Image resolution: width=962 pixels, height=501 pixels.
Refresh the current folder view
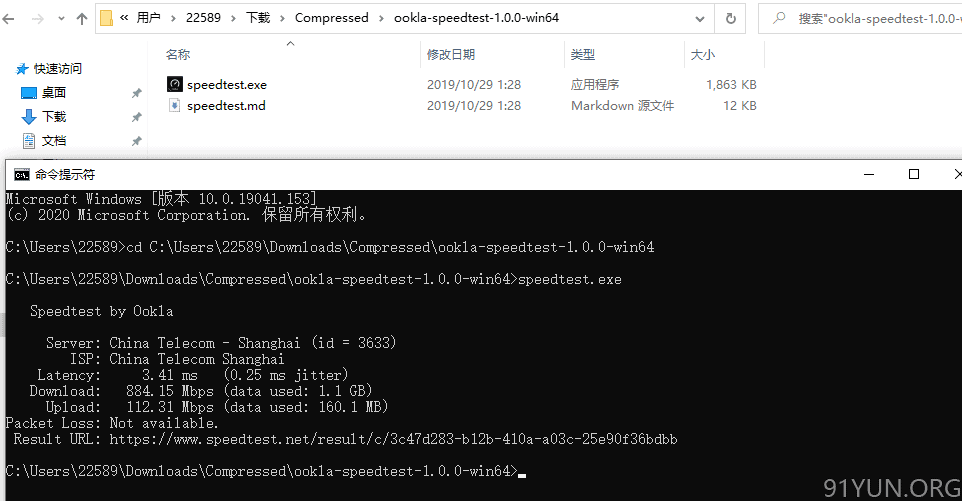(730, 18)
